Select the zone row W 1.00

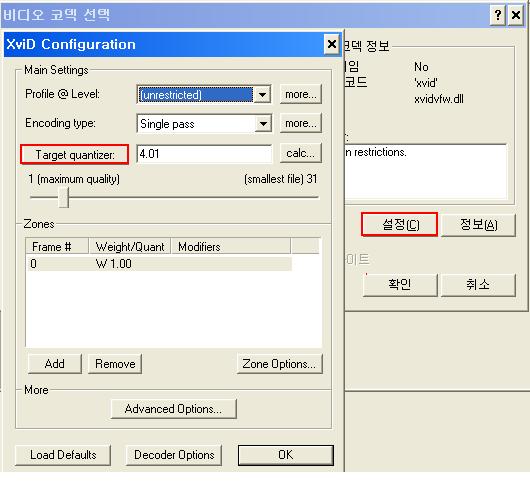159,264
